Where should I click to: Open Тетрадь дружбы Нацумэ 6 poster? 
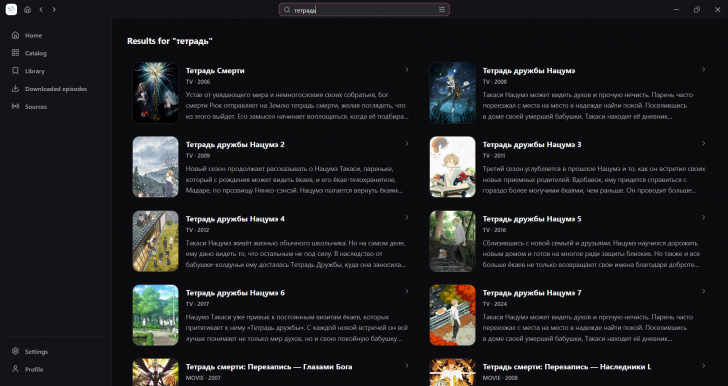click(156, 315)
